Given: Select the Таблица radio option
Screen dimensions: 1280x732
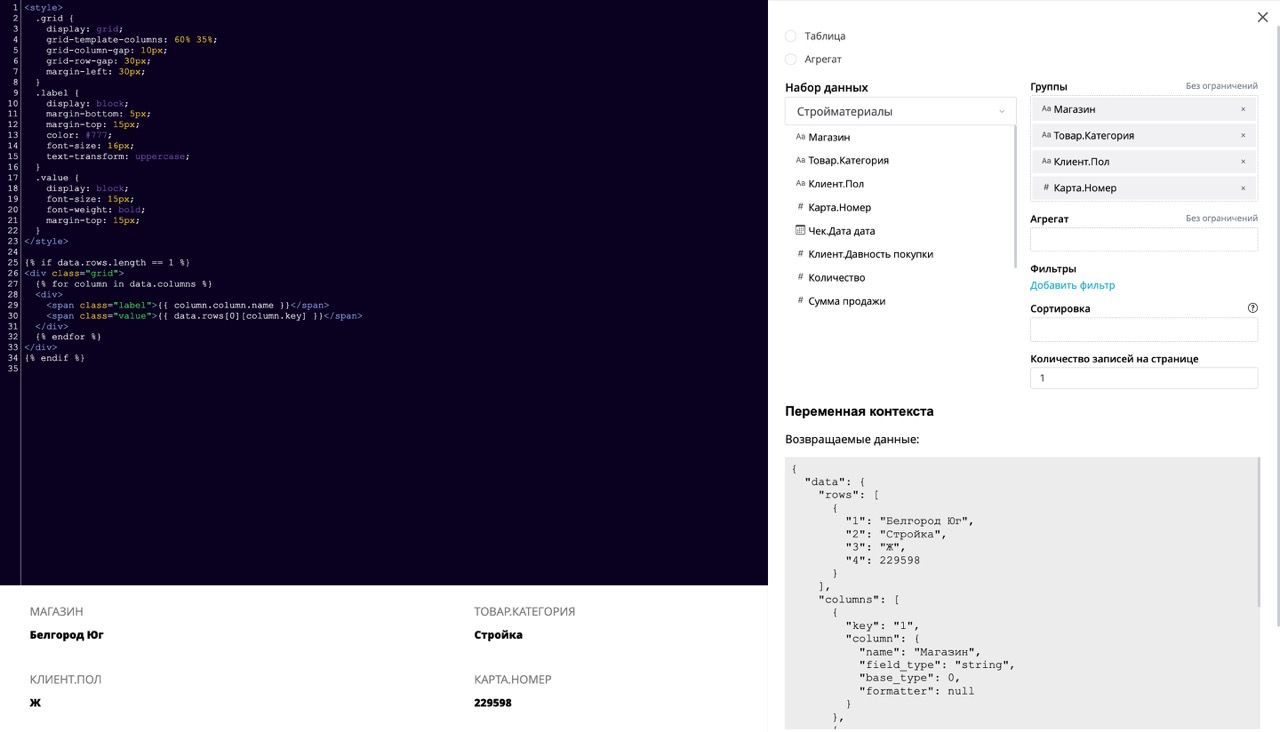Looking at the screenshot, I should click(791, 36).
